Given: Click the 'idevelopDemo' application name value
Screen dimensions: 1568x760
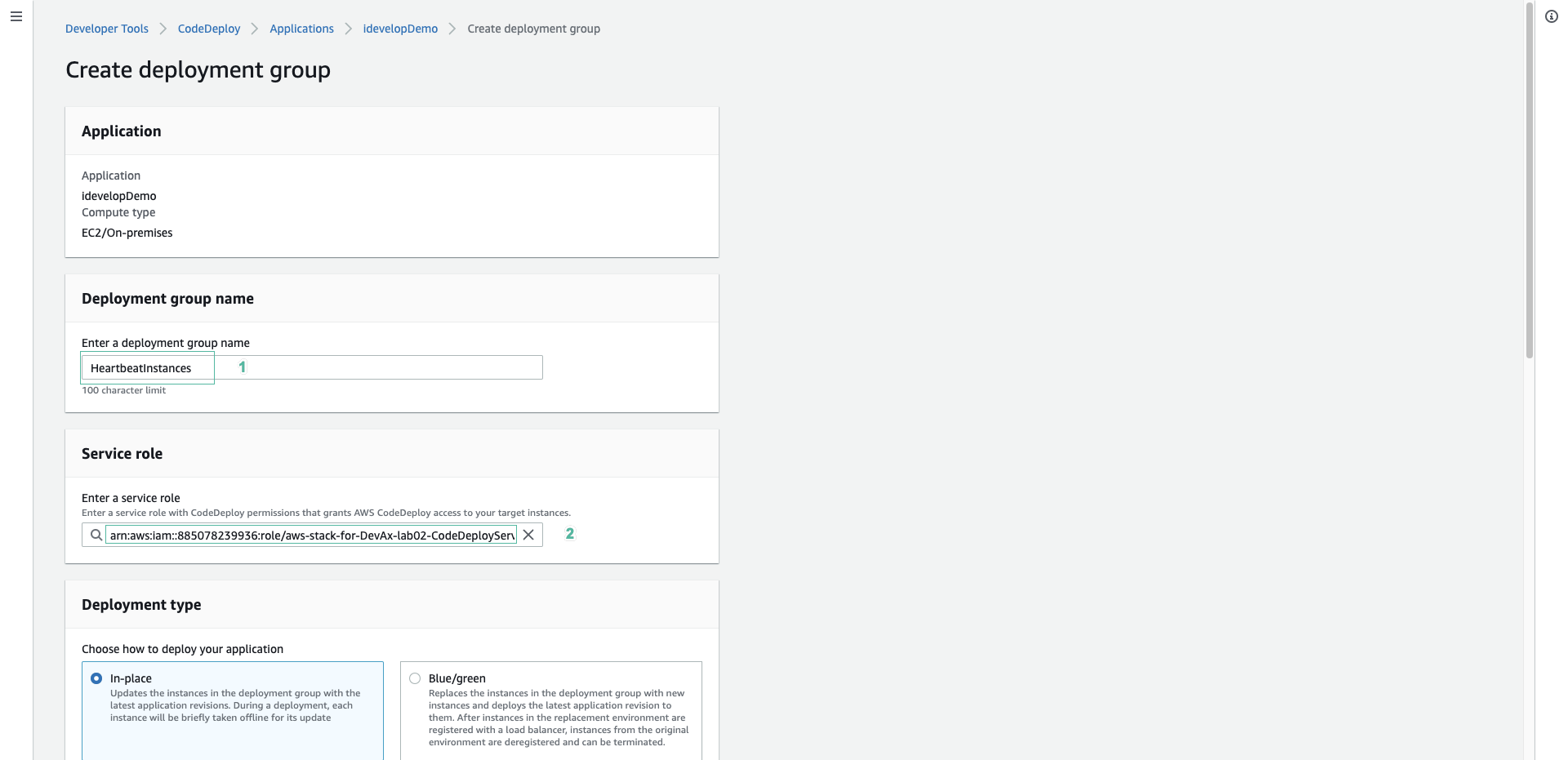Looking at the screenshot, I should coord(119,196).
